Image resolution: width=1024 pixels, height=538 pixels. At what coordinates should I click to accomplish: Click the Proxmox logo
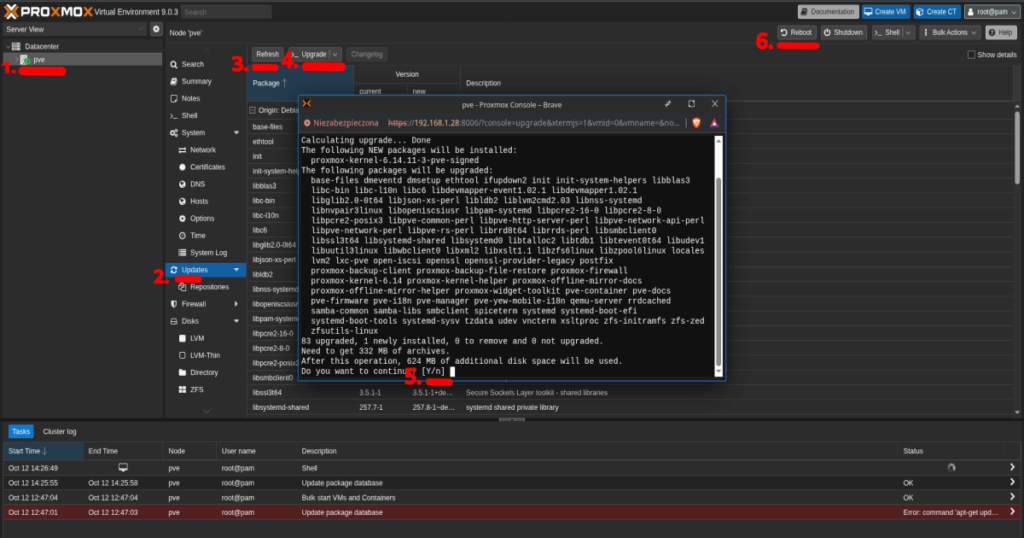tap(48, 12)
